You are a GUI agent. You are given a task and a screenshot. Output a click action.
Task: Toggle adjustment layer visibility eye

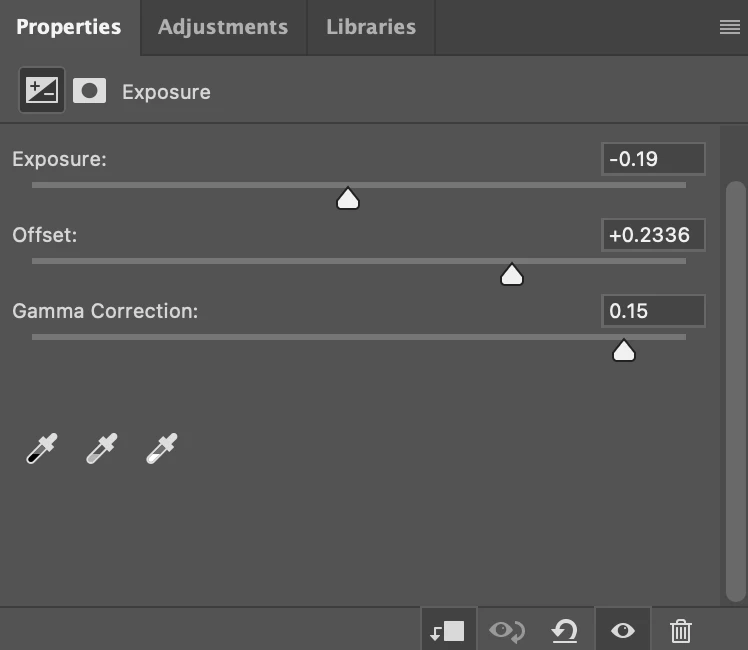point(623,630)
